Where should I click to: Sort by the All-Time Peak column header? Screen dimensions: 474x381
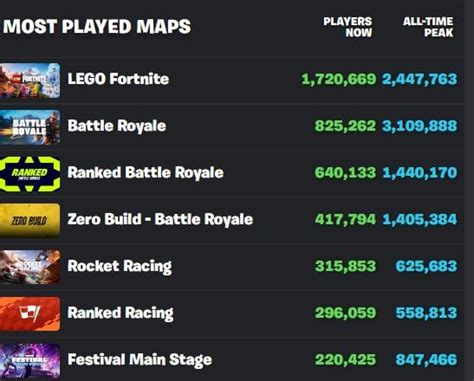pos(428,27)
